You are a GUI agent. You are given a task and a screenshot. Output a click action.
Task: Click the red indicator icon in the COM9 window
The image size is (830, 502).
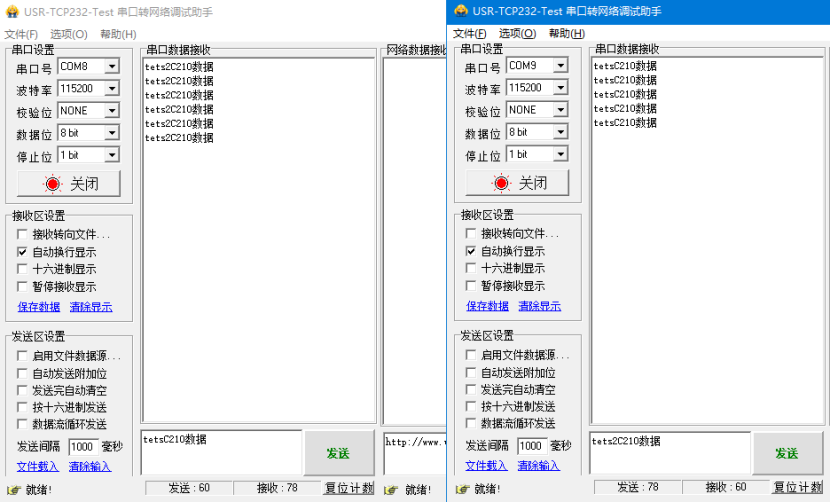click(502, 183)
